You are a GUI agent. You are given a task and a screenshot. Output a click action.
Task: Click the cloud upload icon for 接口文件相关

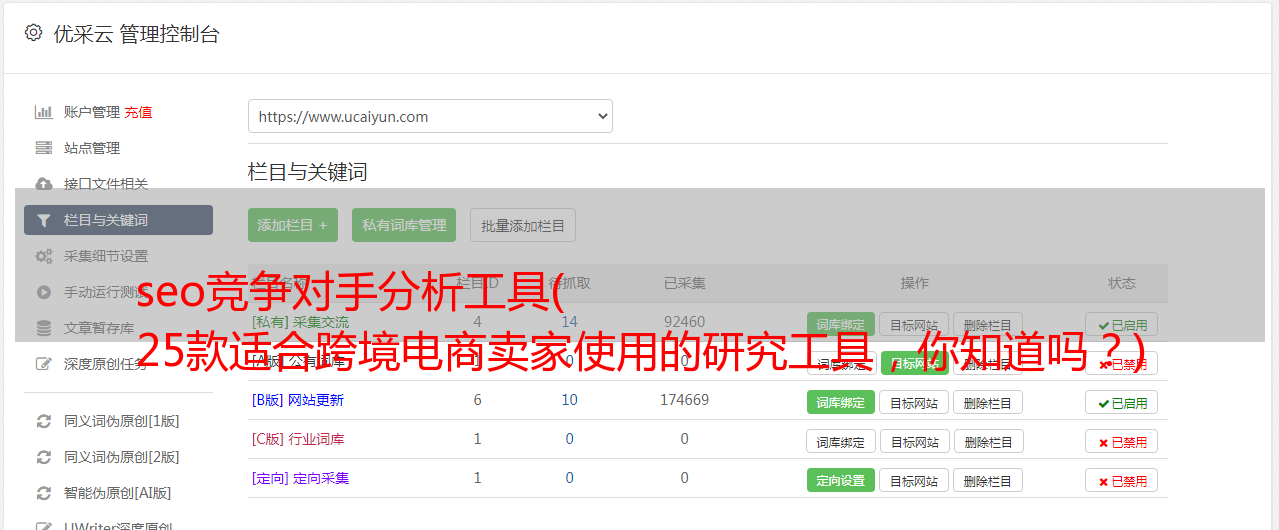click(x=43, y=184)
